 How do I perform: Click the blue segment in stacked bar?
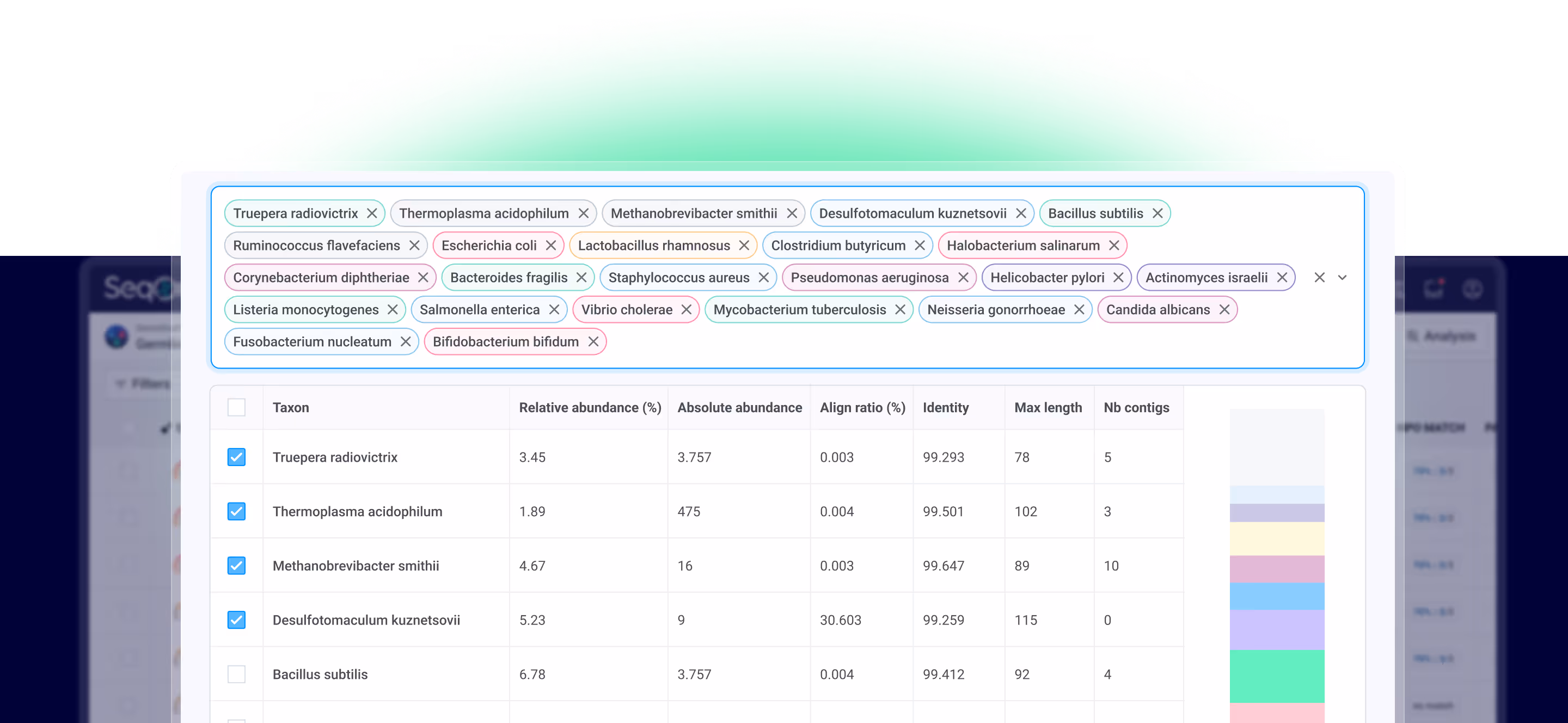coord(1276,596)
